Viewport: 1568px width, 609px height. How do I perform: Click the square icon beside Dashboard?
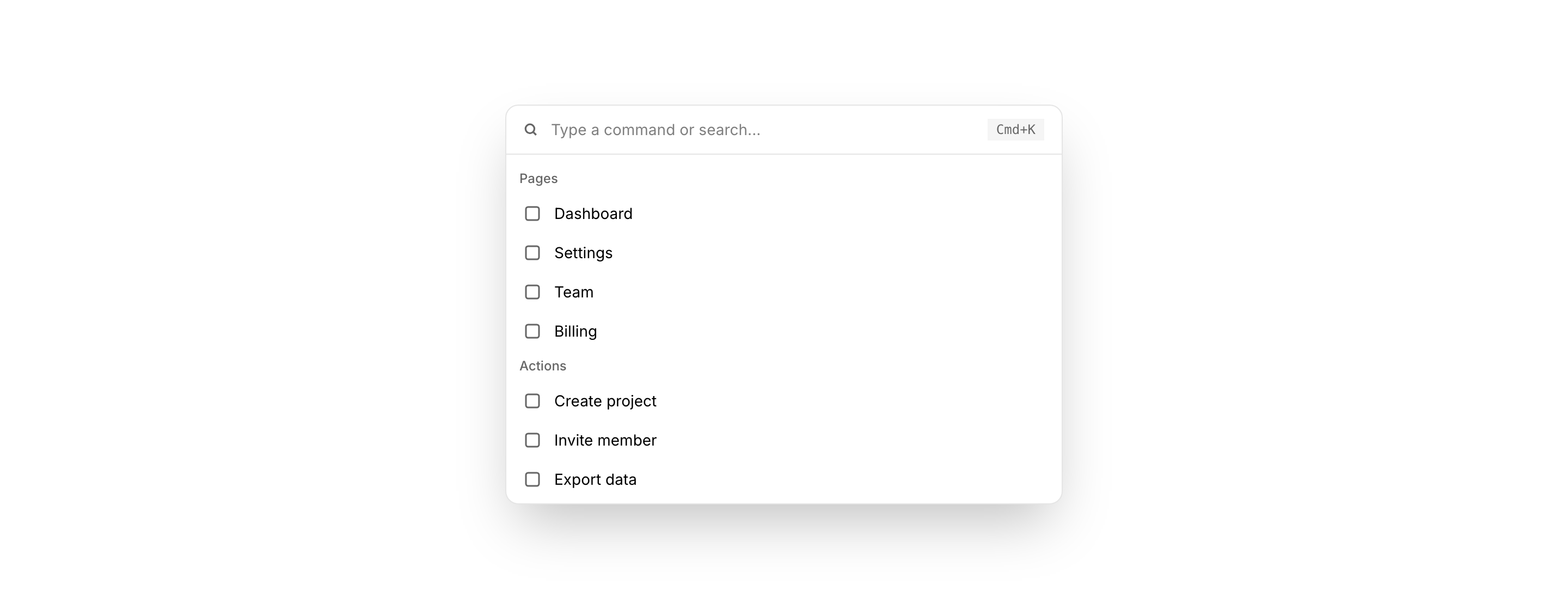coord(532,214)
